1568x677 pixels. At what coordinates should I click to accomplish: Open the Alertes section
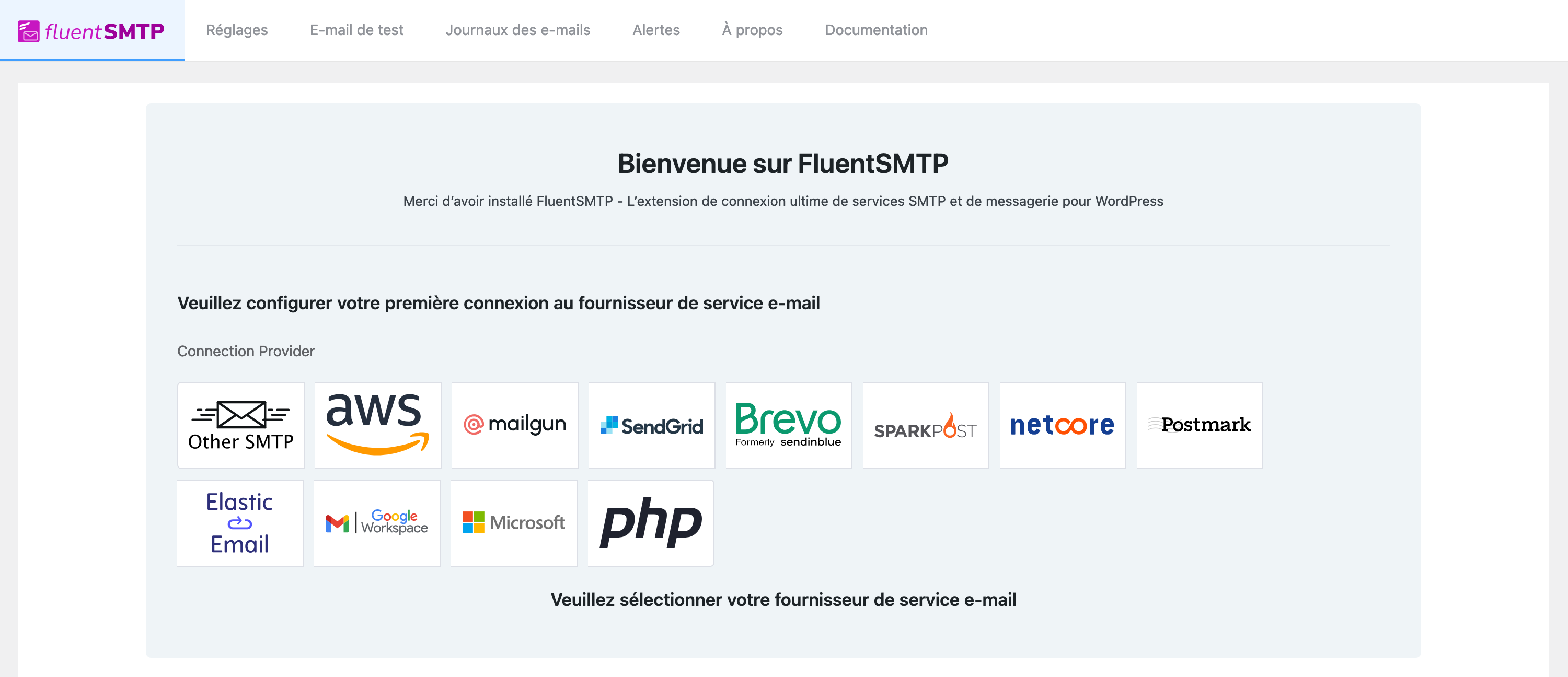tap(655, 30)
